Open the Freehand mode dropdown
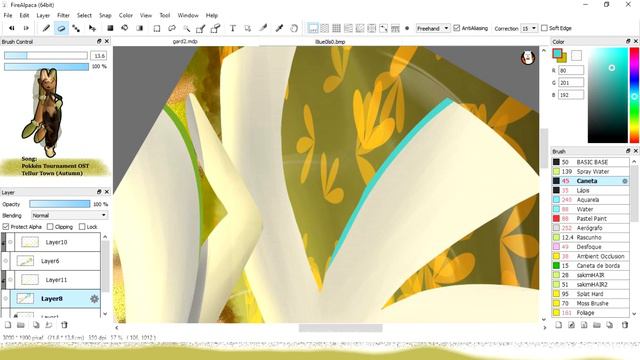Screen dimensions: 640x360 click(x=433, y=28)
